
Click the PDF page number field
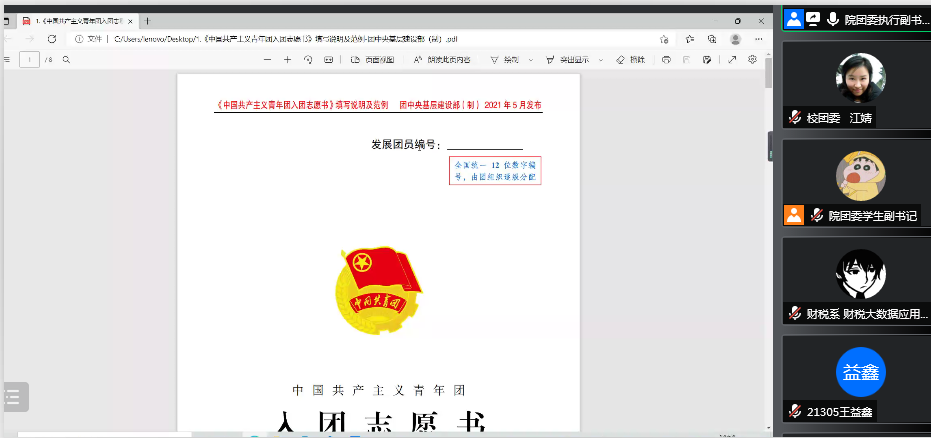pyautogui.click(x=30, y=59)
